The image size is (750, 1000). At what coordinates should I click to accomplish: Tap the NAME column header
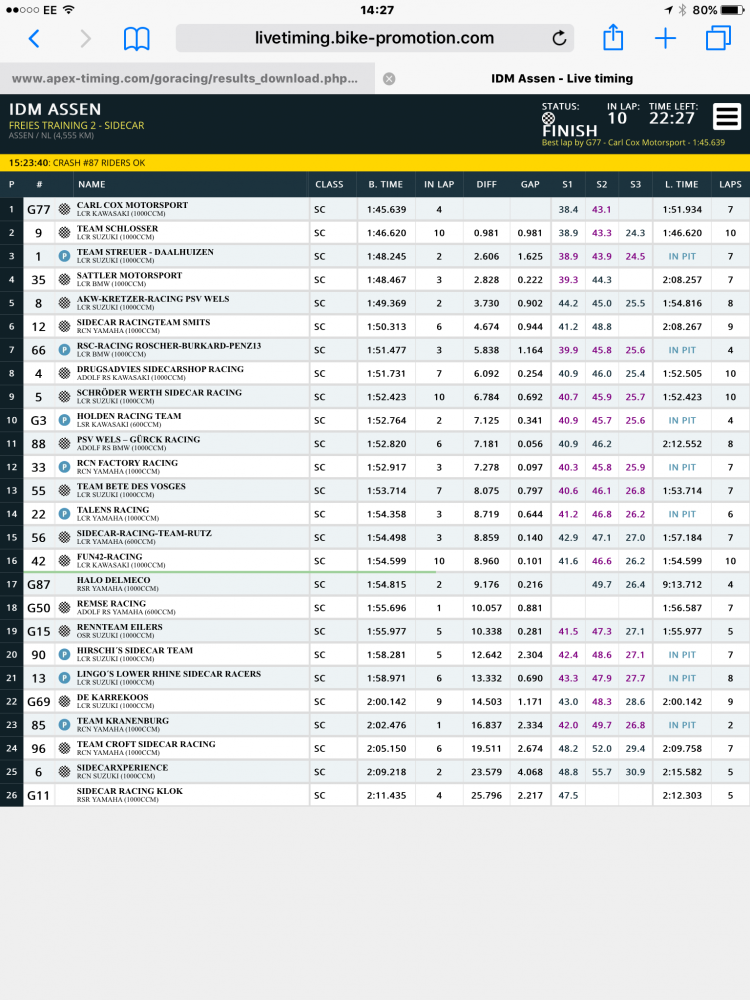(x=92, y=184)
